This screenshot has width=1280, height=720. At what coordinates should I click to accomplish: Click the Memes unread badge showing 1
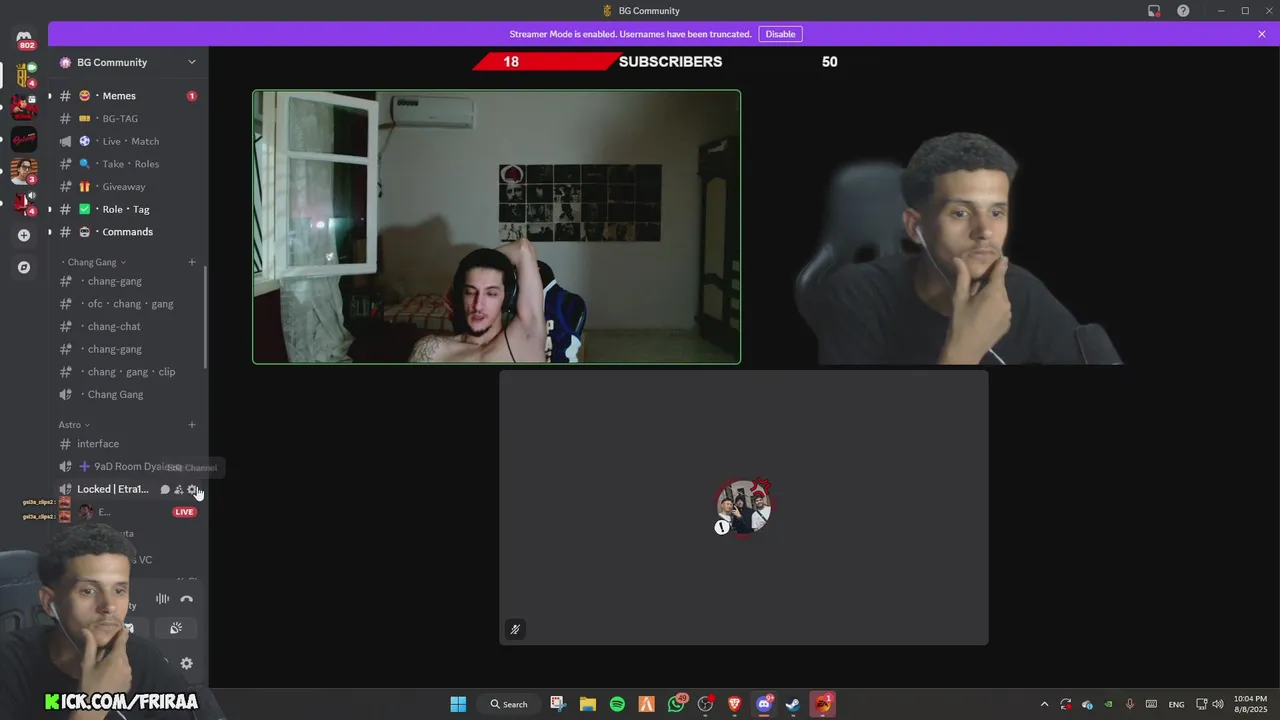(x=192, y=96)
